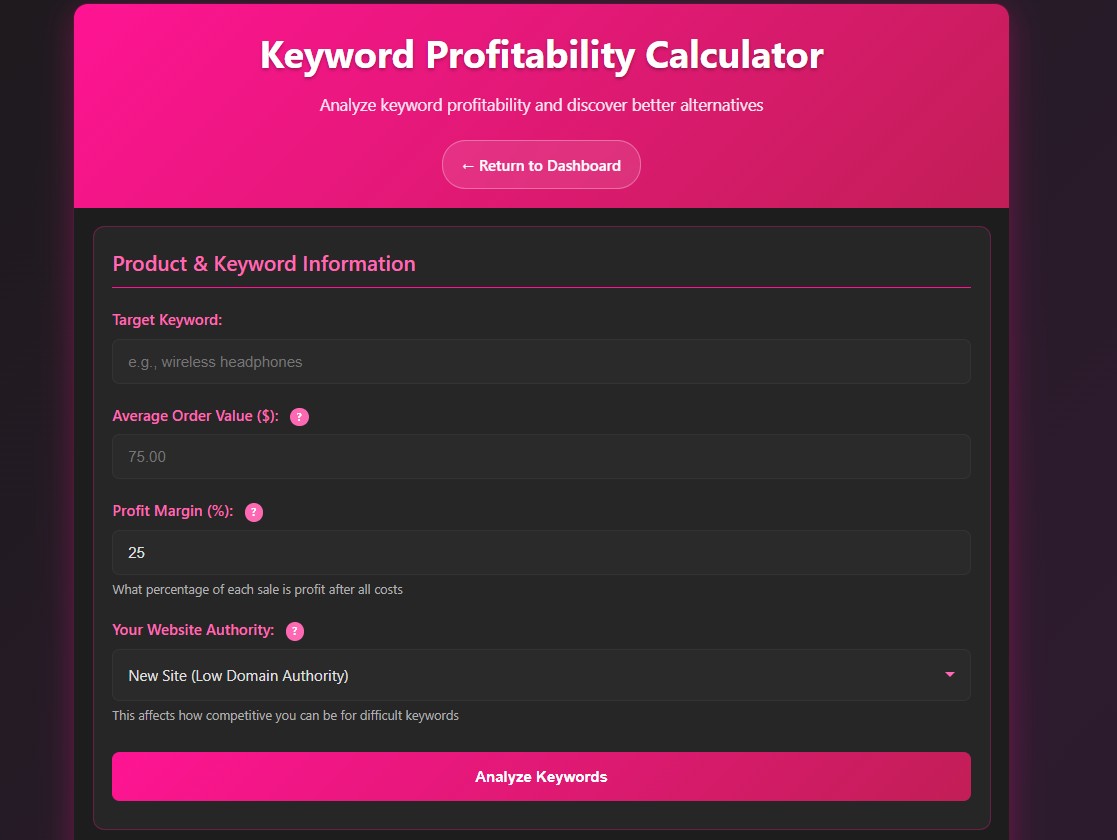Screen dimensions: 1117x840
Task: Click the left arrow in Return to Dashboard
Action: coord(467,166)
